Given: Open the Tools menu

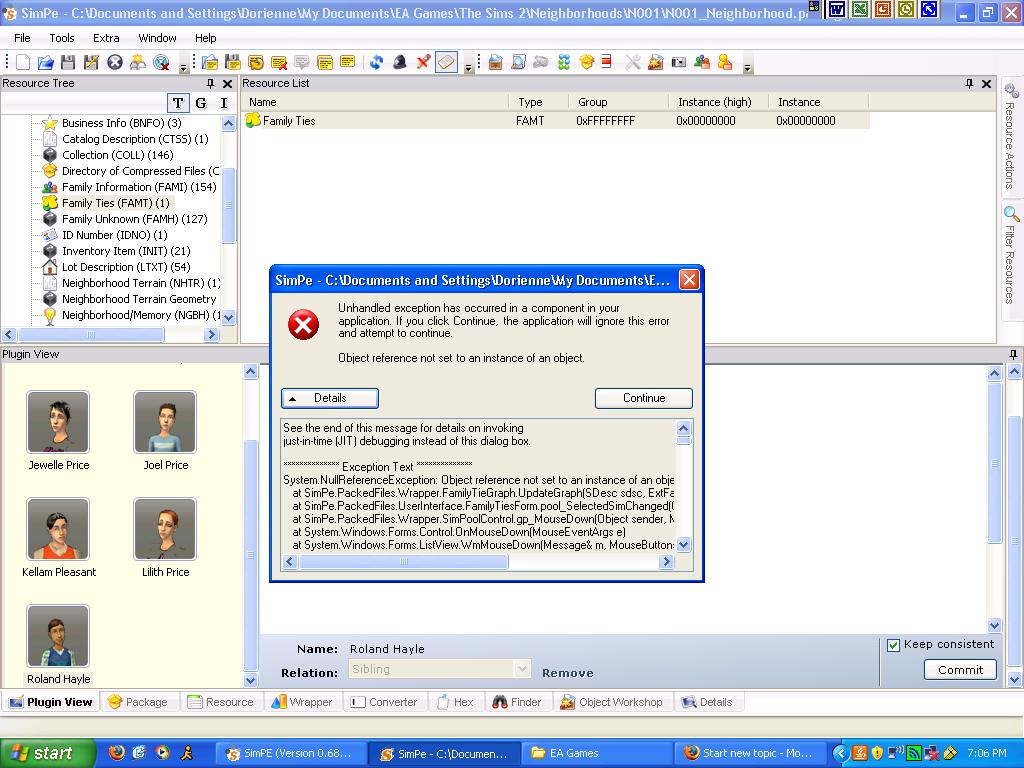Looking at the screenshot, I should [x=62, y=38].
